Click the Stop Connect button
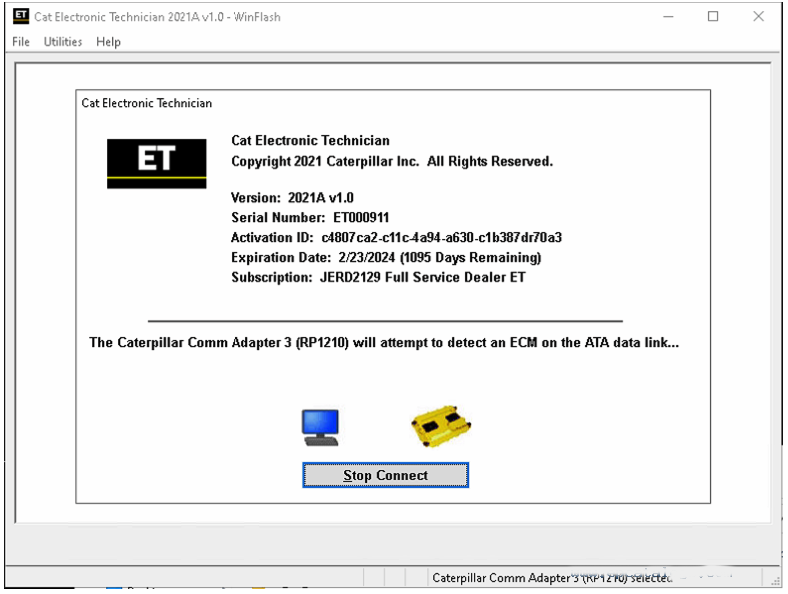Screen dimensions: 788x594 [x=385, y=475]
